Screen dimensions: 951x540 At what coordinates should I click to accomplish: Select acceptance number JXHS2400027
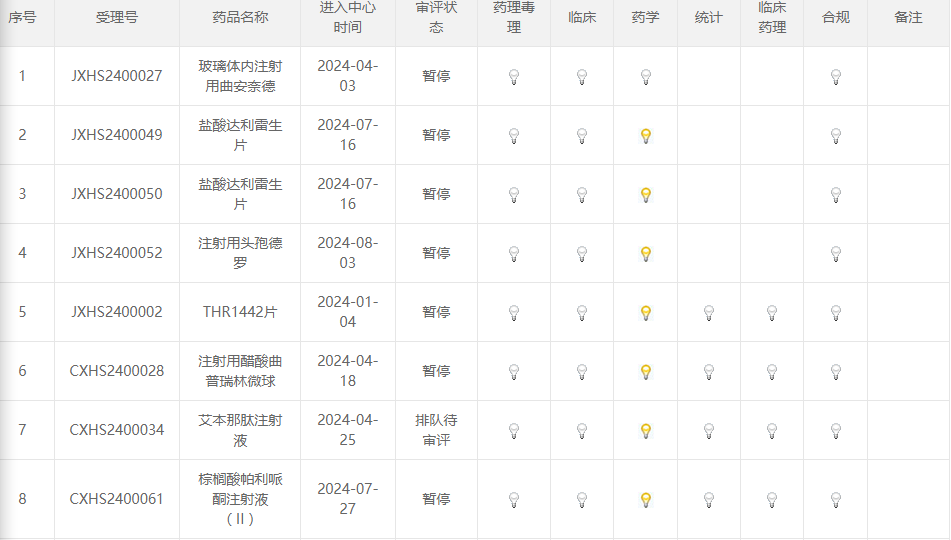coord(117,76)
